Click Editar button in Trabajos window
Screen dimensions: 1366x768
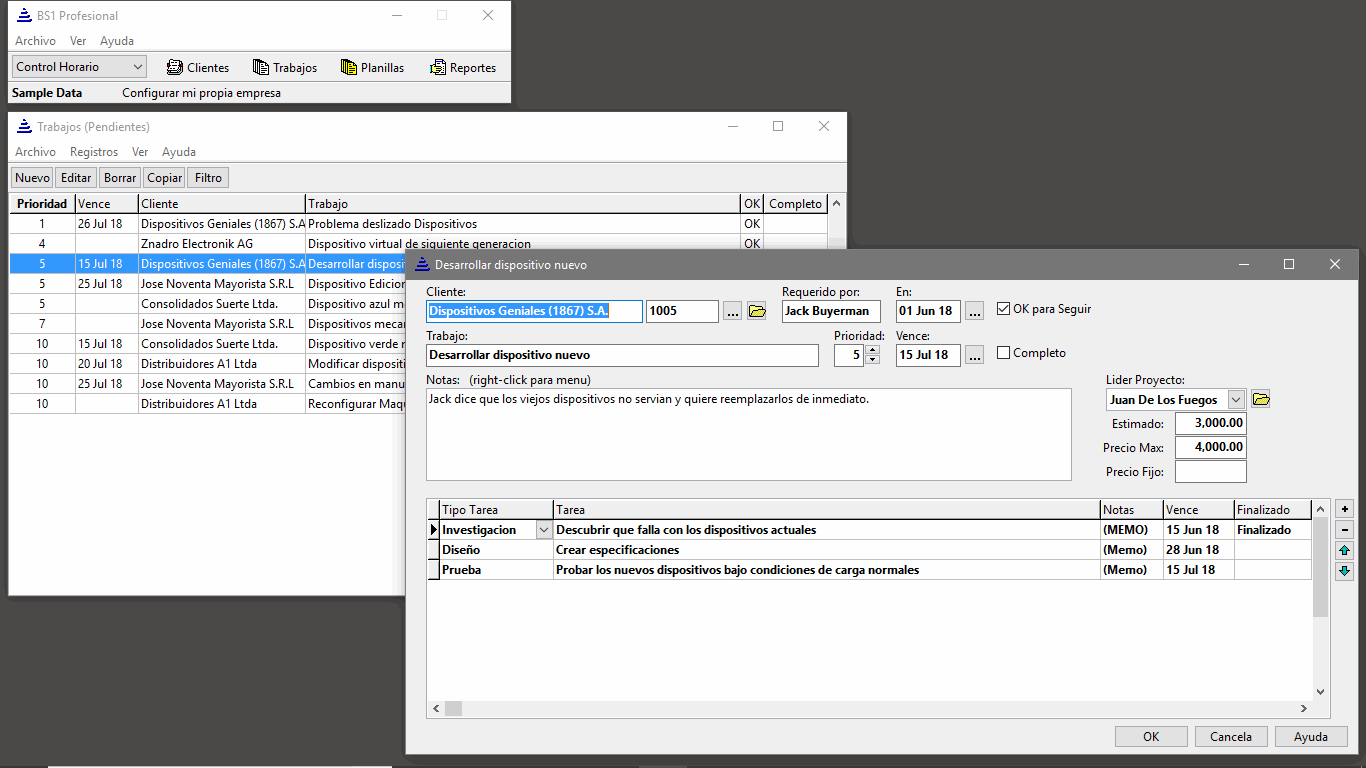(x=76, y=178)
